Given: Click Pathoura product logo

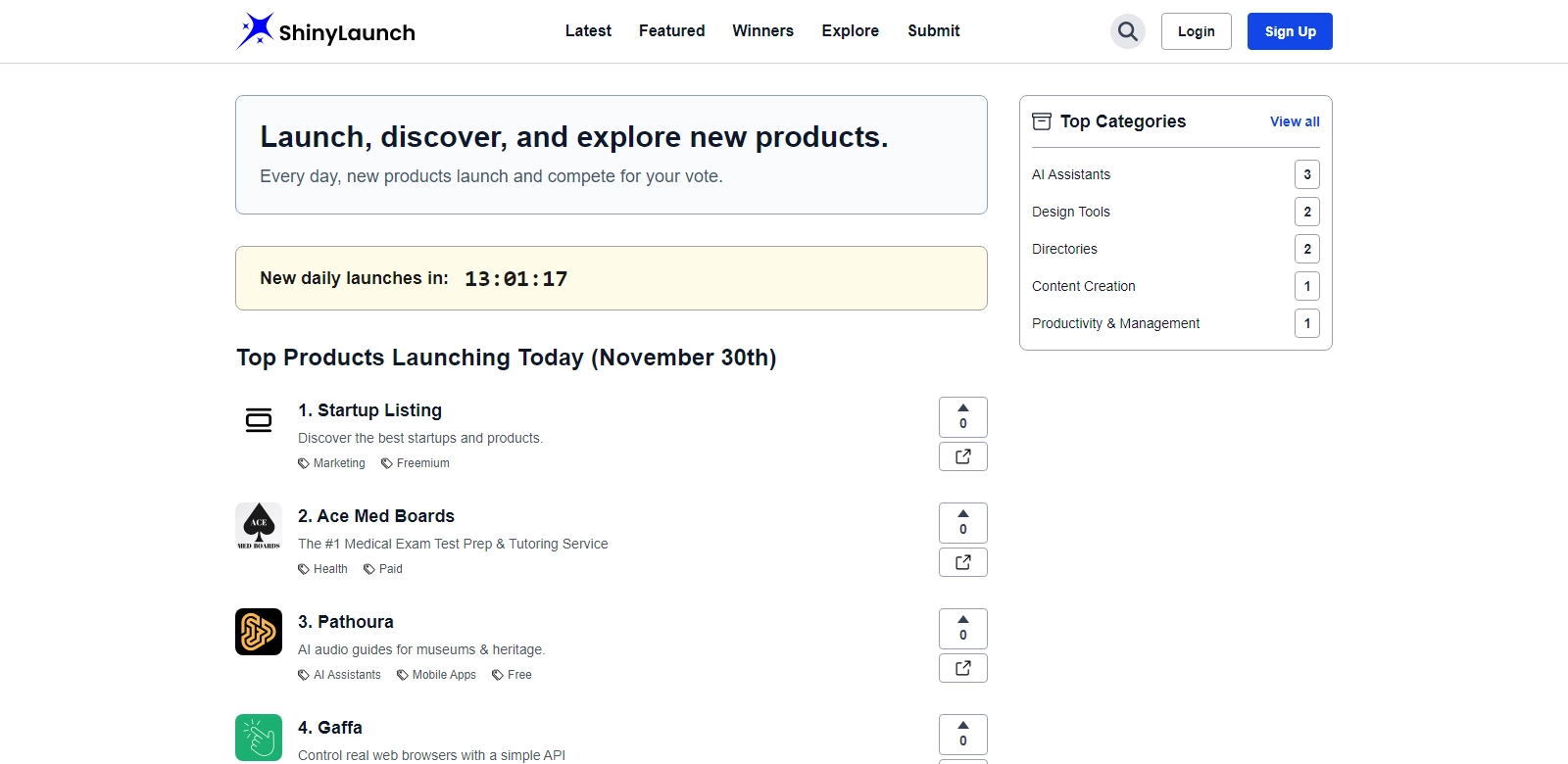Looking at the screenshot, I should (x=259, y=632).
